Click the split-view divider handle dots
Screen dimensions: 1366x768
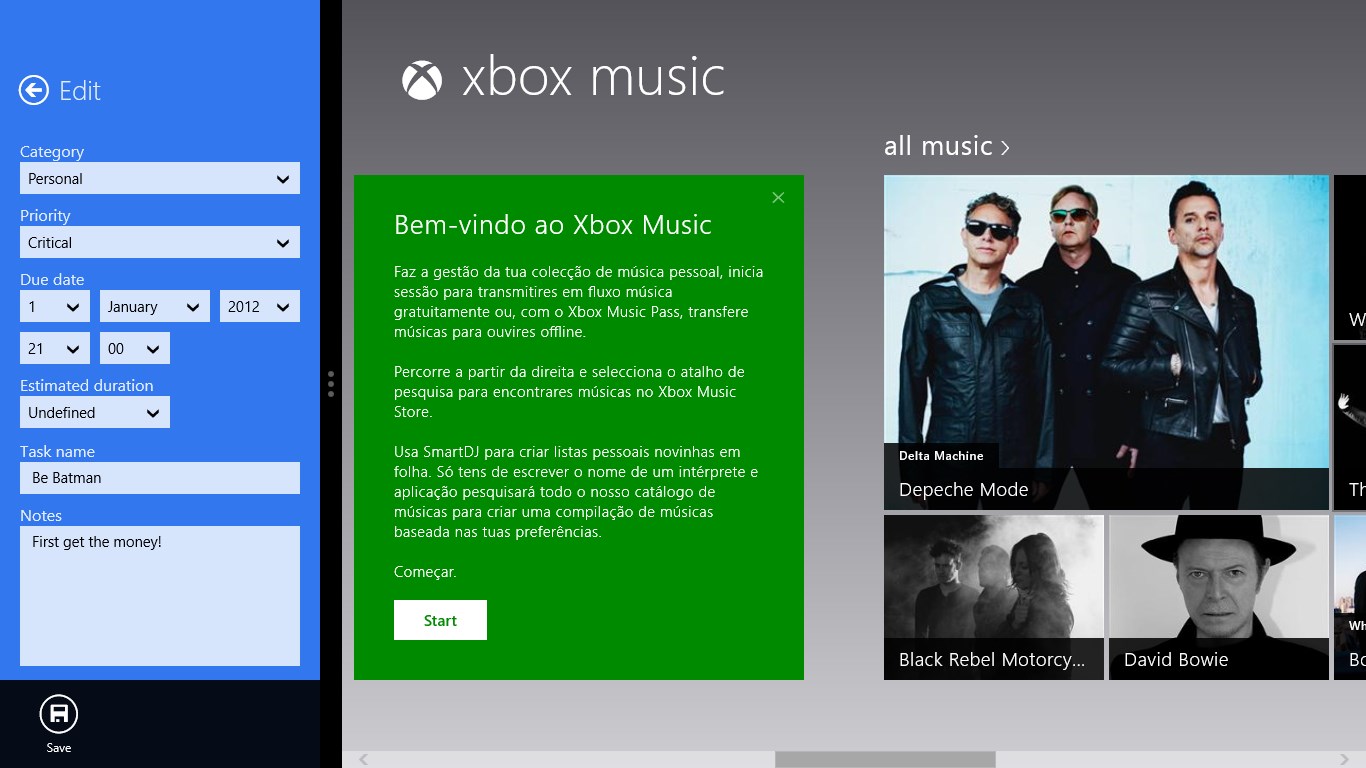point(331,384)
